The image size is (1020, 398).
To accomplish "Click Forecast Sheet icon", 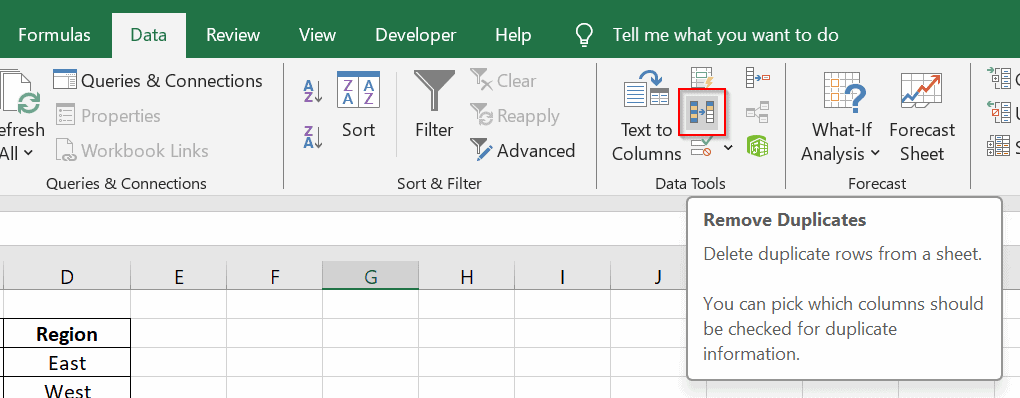I will [922, 117].
